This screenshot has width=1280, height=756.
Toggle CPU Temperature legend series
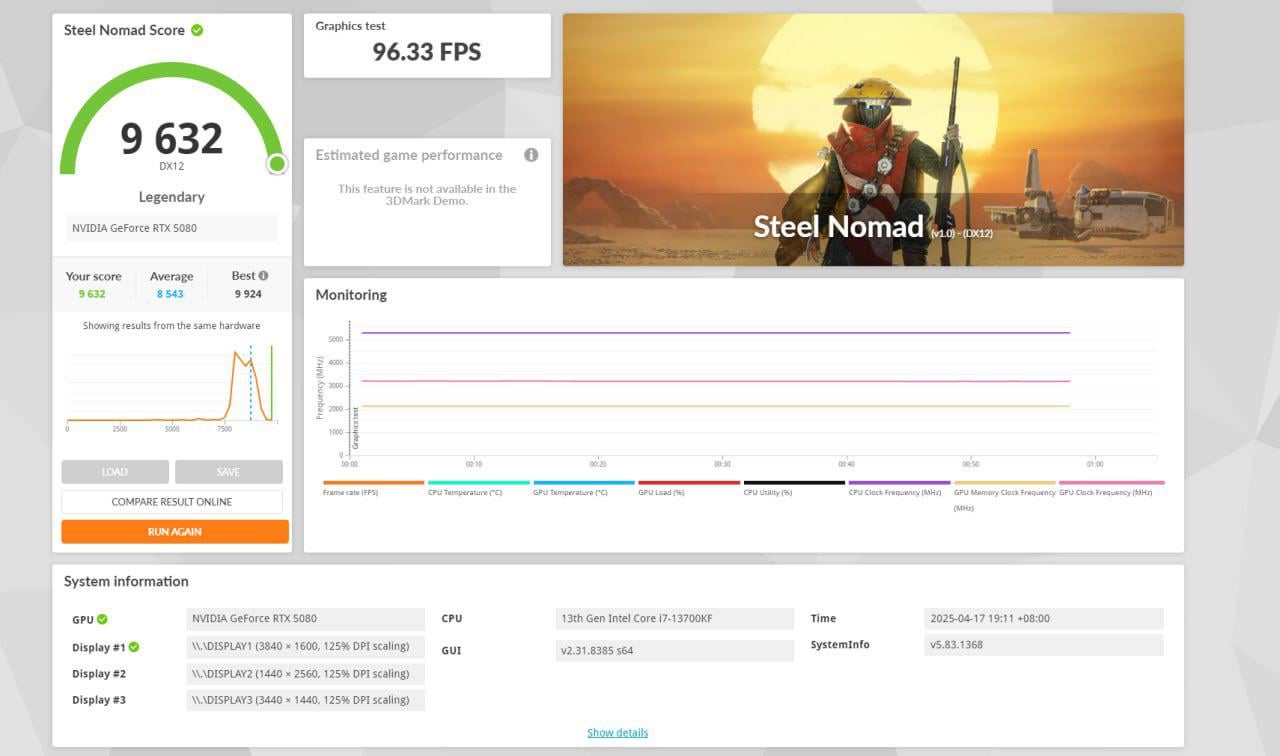coord(478,488)
